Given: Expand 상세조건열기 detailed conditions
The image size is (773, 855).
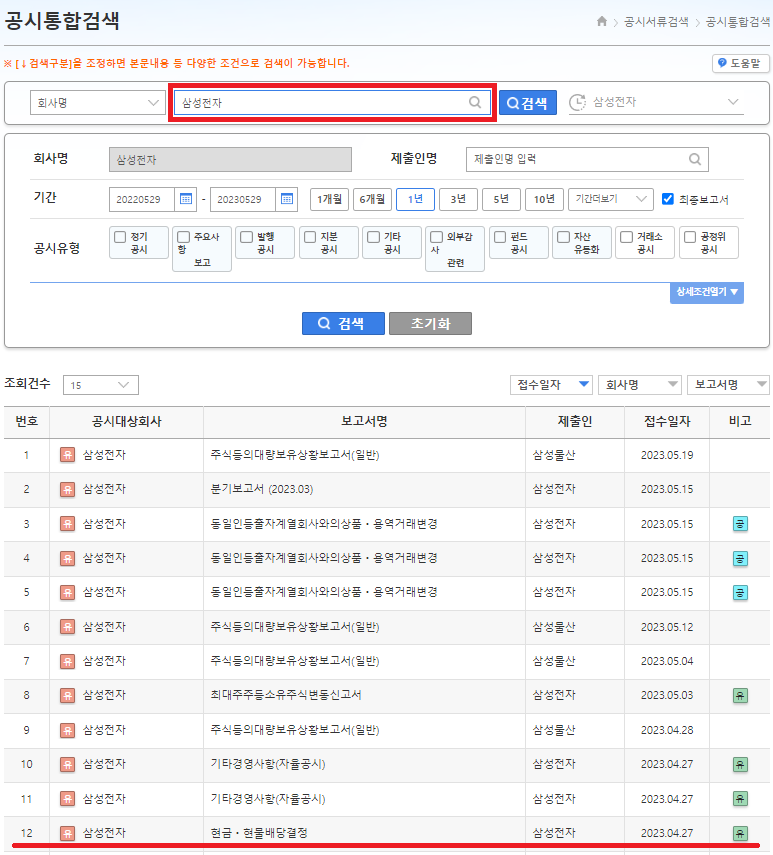Looking at the screenshot, I should click(706, 292).
